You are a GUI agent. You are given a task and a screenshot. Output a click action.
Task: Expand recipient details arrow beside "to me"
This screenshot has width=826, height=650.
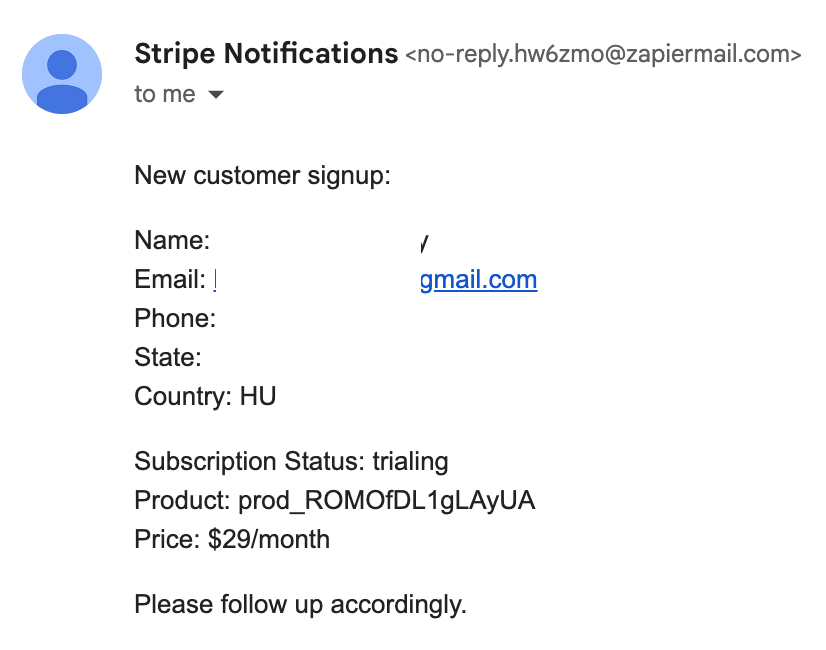(216, 96)
